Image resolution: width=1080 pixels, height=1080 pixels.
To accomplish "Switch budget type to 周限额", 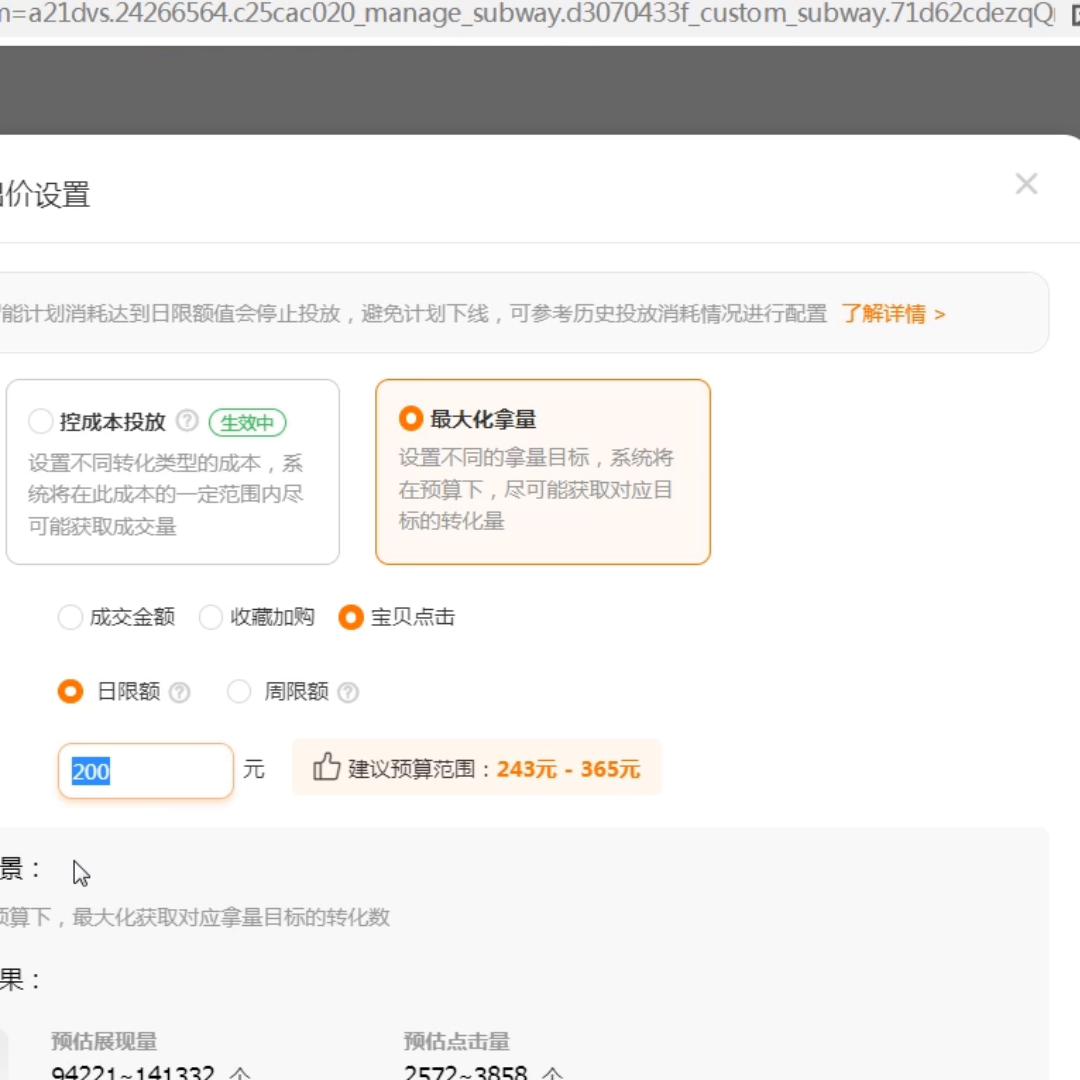I will click(x=239, y=691).
